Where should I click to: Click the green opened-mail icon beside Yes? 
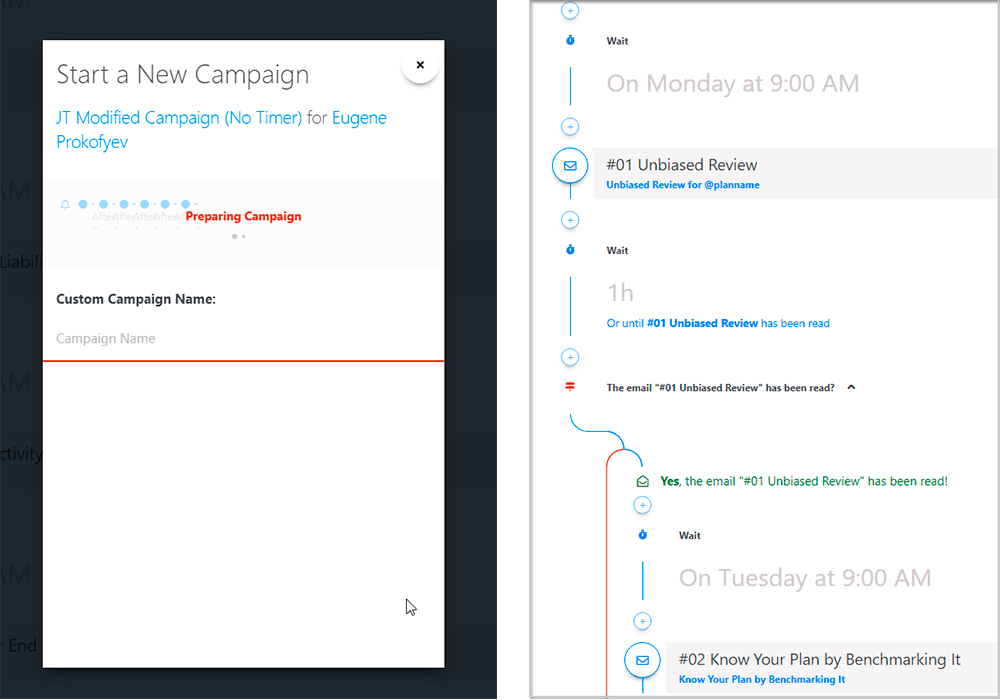[x=643, y=481]
